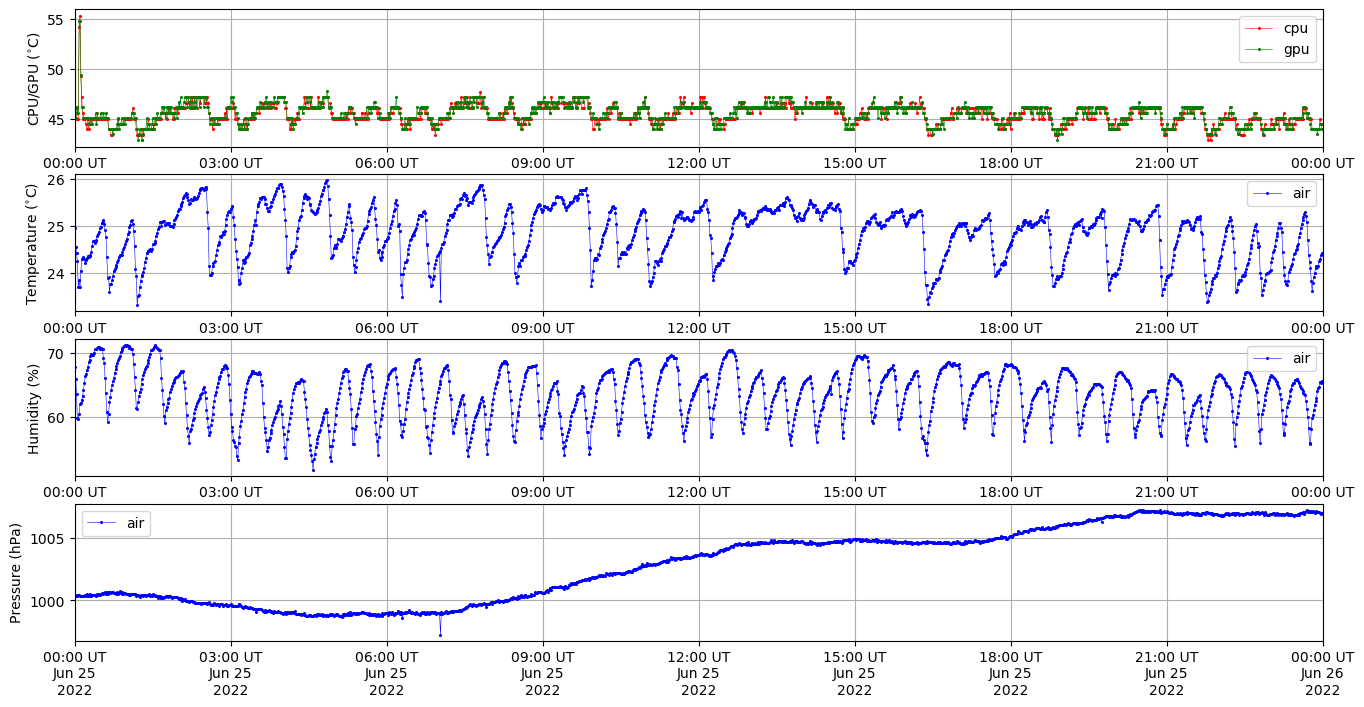
Task: Click the 'Temperature (°C)' axis label
Action: click(x=34, y=243)
